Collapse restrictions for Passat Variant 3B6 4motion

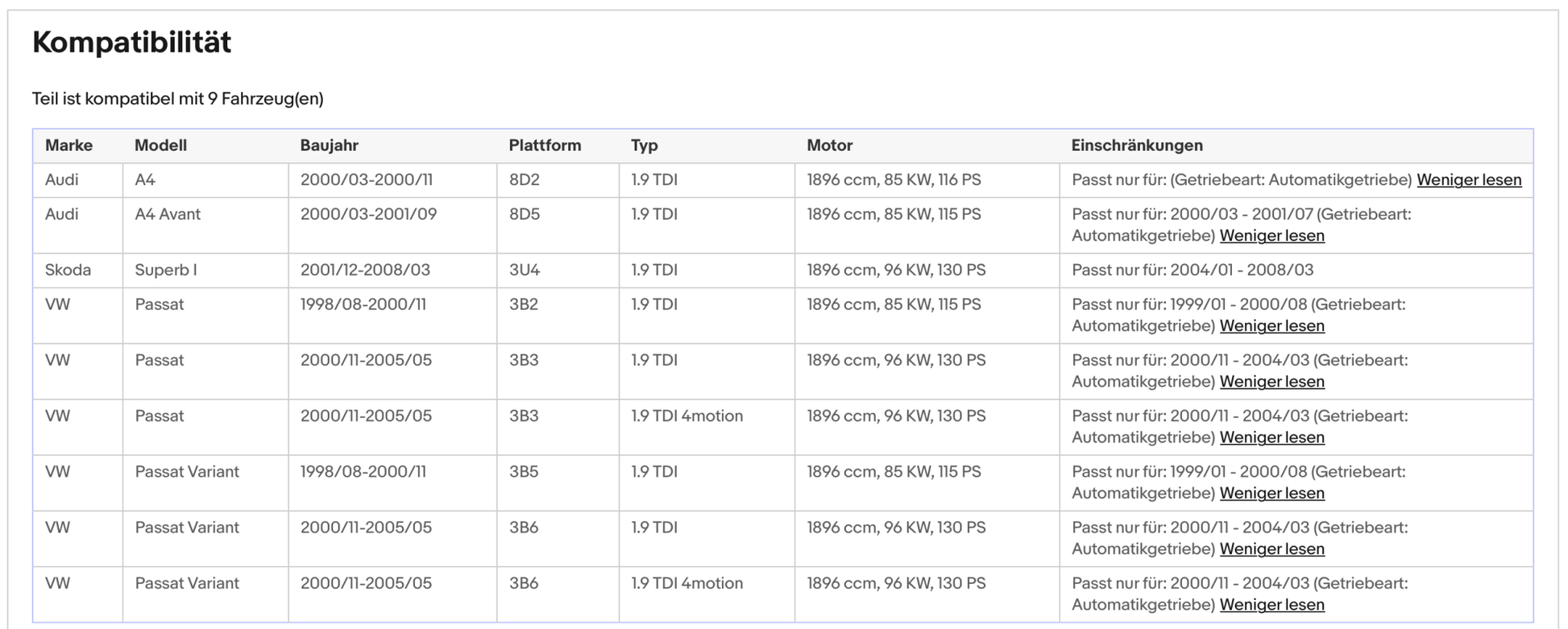[1271, 605]
